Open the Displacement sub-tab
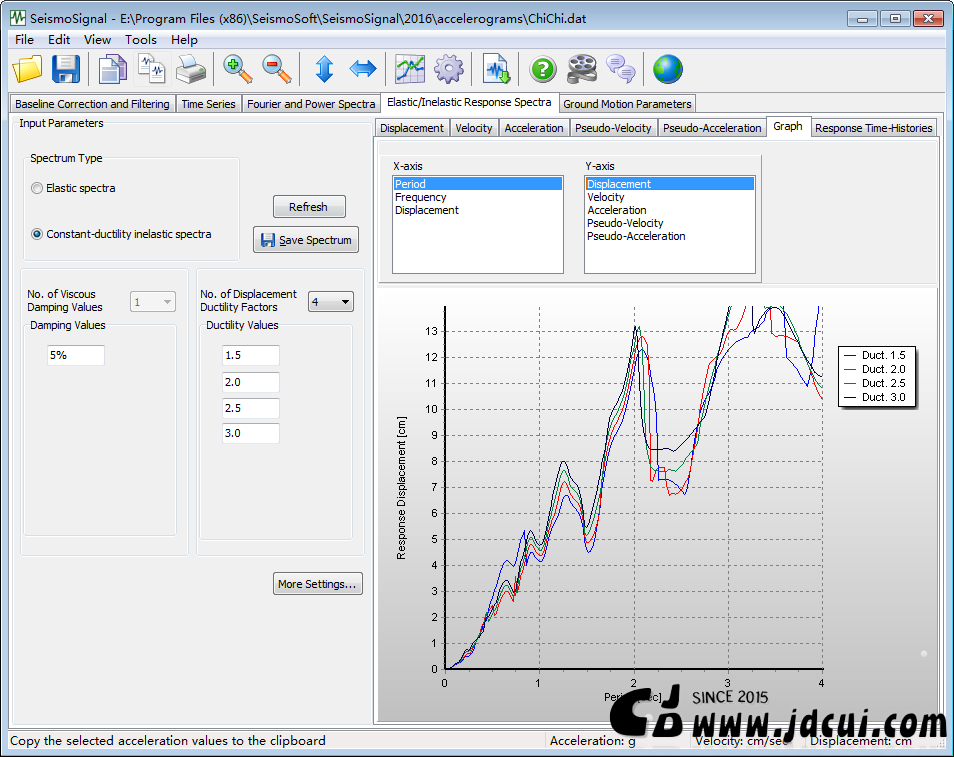Viewport: 954px width, 757px height. click(412, 128)
